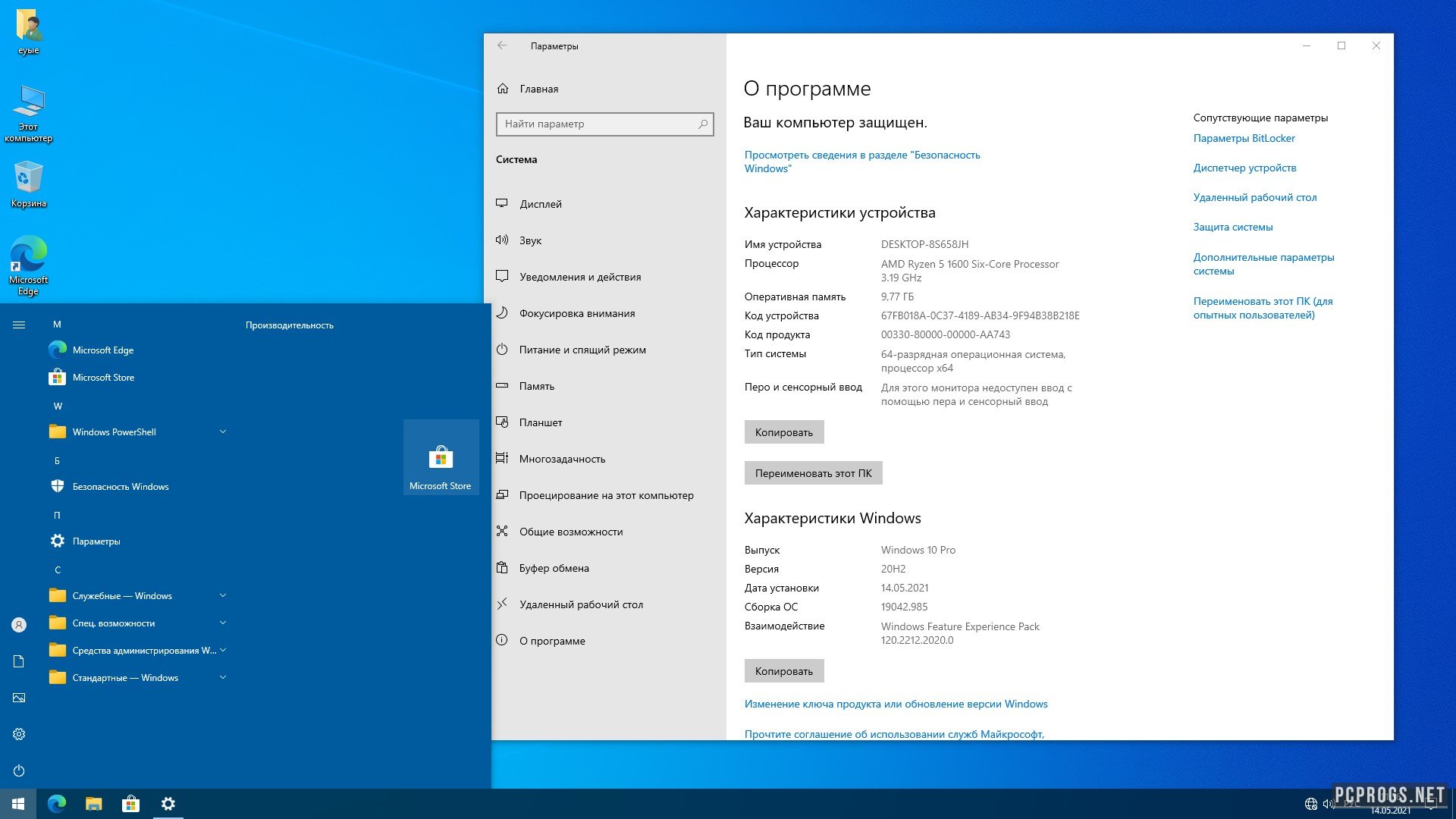Screen dimensions: 1456x819
Task: Select the Recycle Bin desktop icon
Action: pos(29,184)
